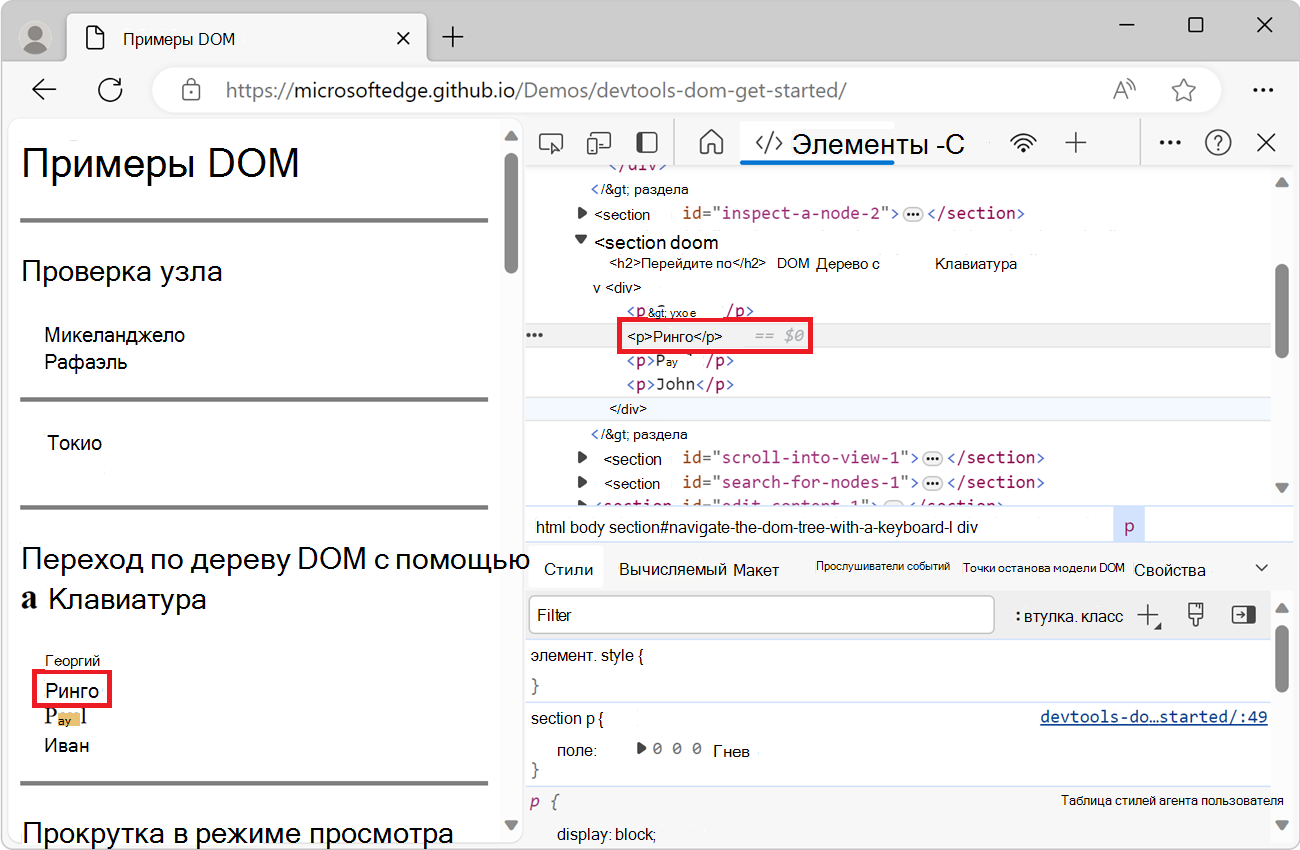Select the inspect element tool in DevTools
The image size is (1300, 850).
551,142
